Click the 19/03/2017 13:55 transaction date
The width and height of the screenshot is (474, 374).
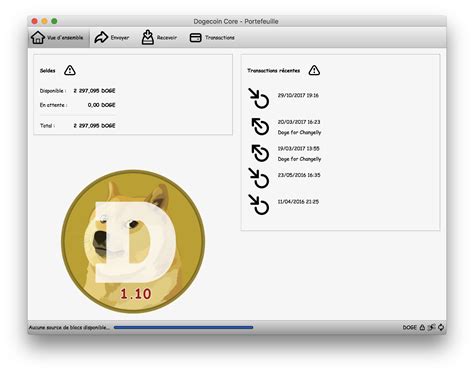coord(299,148)
